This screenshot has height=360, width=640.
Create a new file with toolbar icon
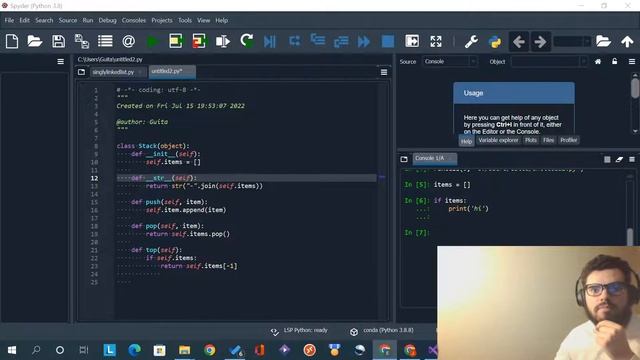[12, 41]
